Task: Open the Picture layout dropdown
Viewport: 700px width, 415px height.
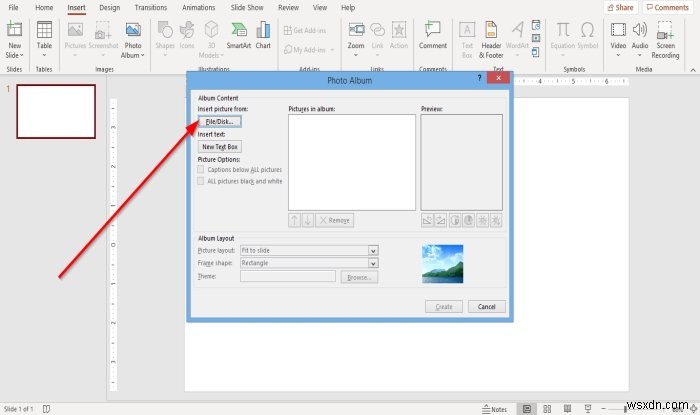Action: tap(373, 251)
